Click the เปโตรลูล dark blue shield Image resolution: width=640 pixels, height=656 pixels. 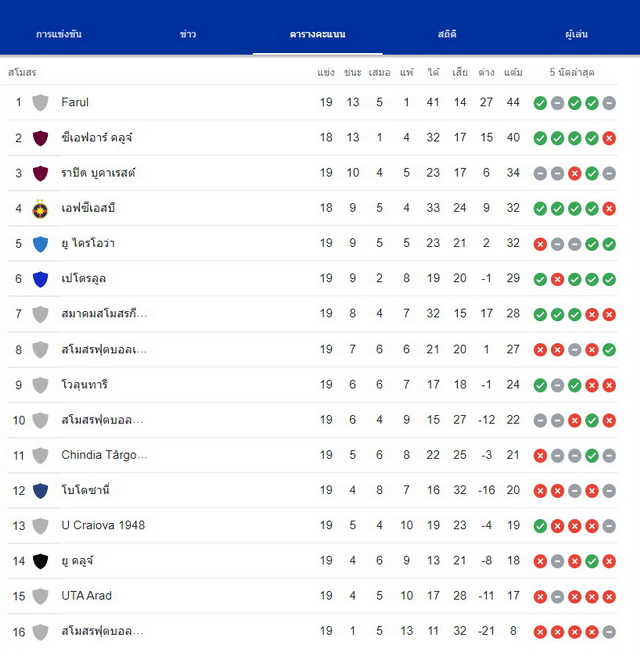(40, 279)
